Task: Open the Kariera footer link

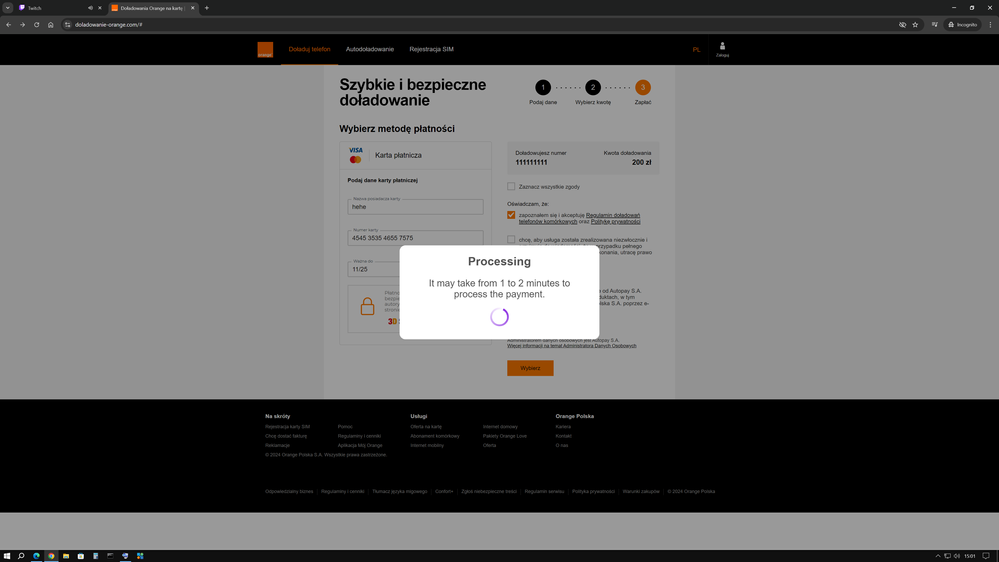Action: click(x=563, y=427)
